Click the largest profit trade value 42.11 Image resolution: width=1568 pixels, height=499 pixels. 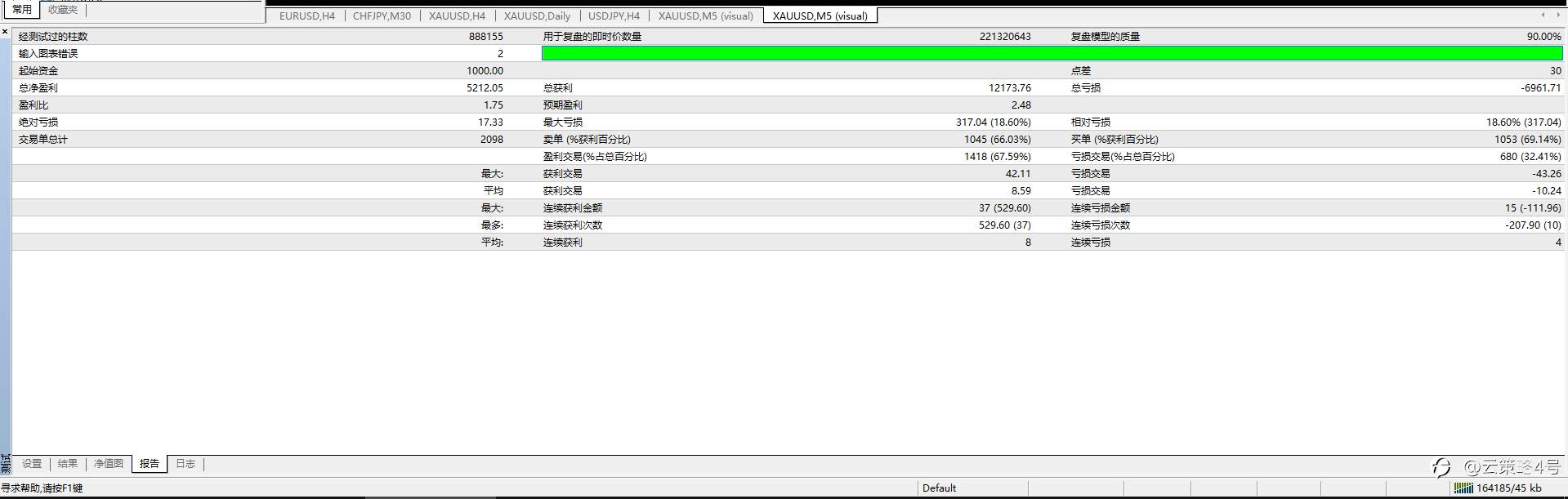[1018, 174]
